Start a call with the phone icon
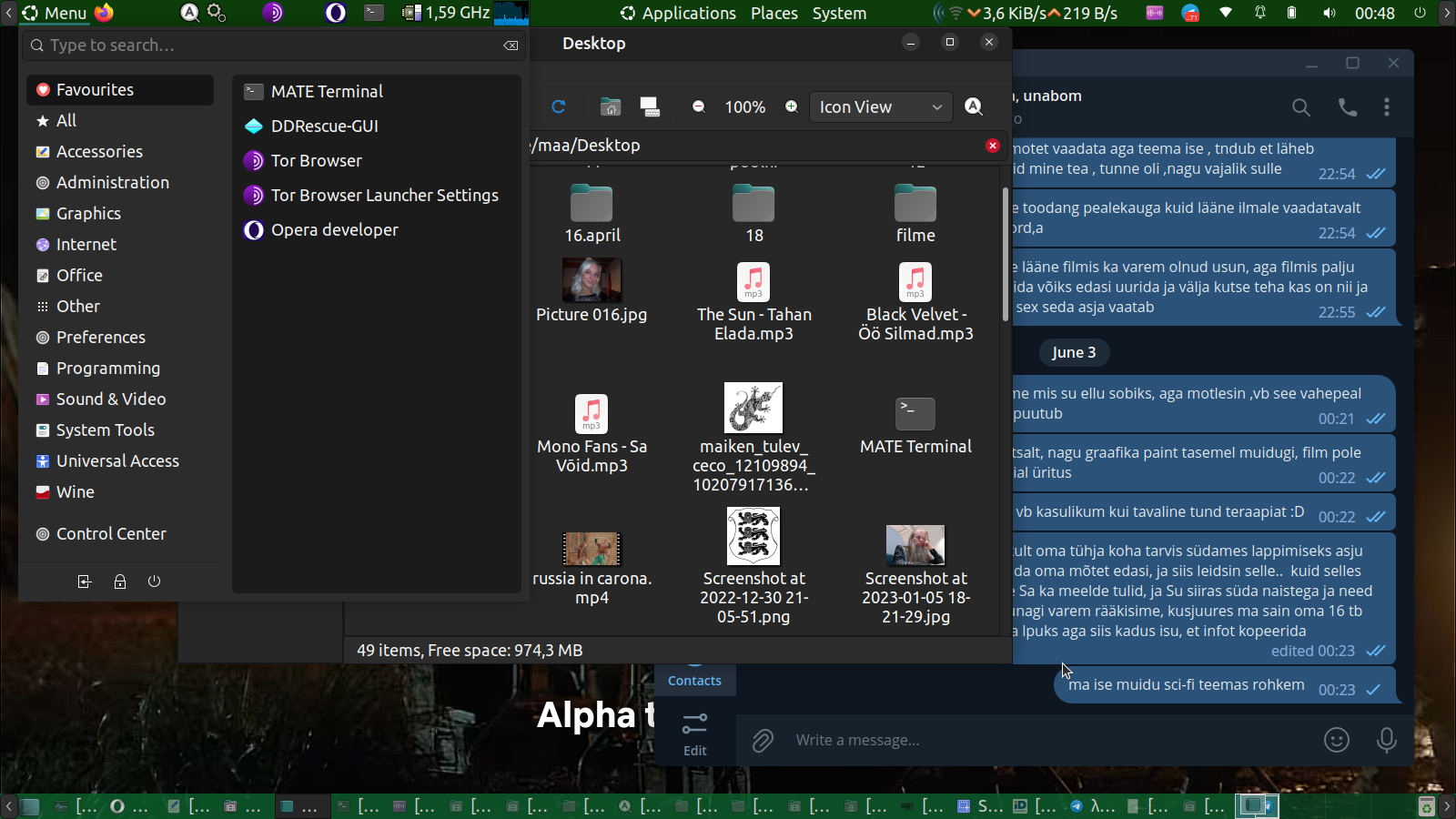The image size is (1456, 819). [x=1348, y=107]
